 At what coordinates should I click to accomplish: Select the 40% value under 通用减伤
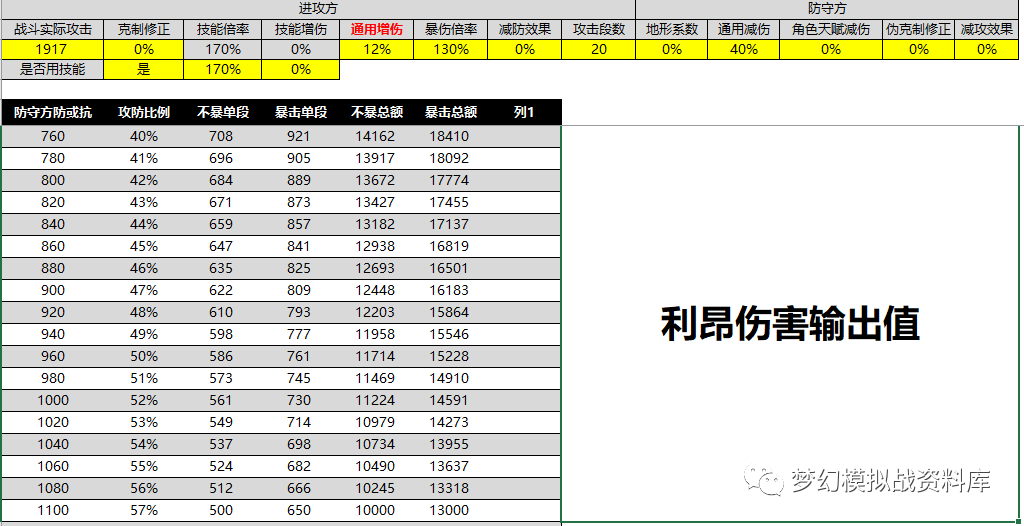click(744, 50)
